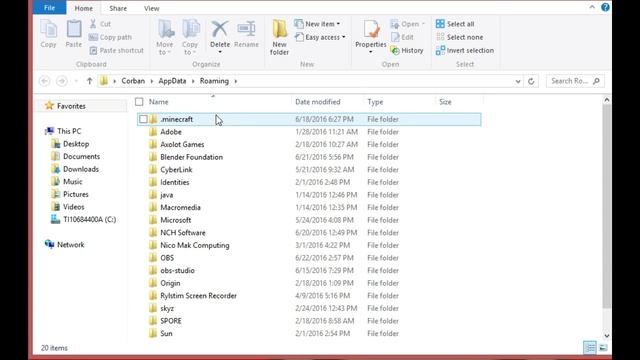The image size is (640, 360).
Task: Open Documents in the navigation pane
Action: [x=76, y=156]
